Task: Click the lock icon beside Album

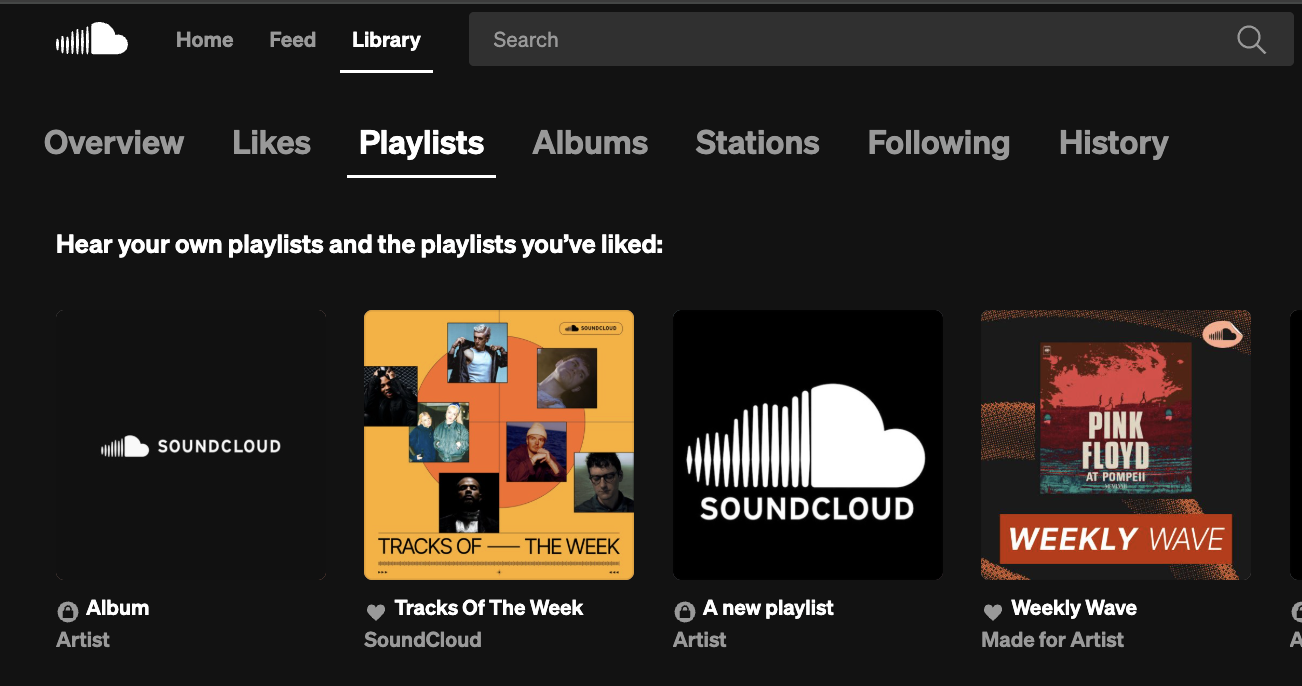Action: [x=68, y=610]
